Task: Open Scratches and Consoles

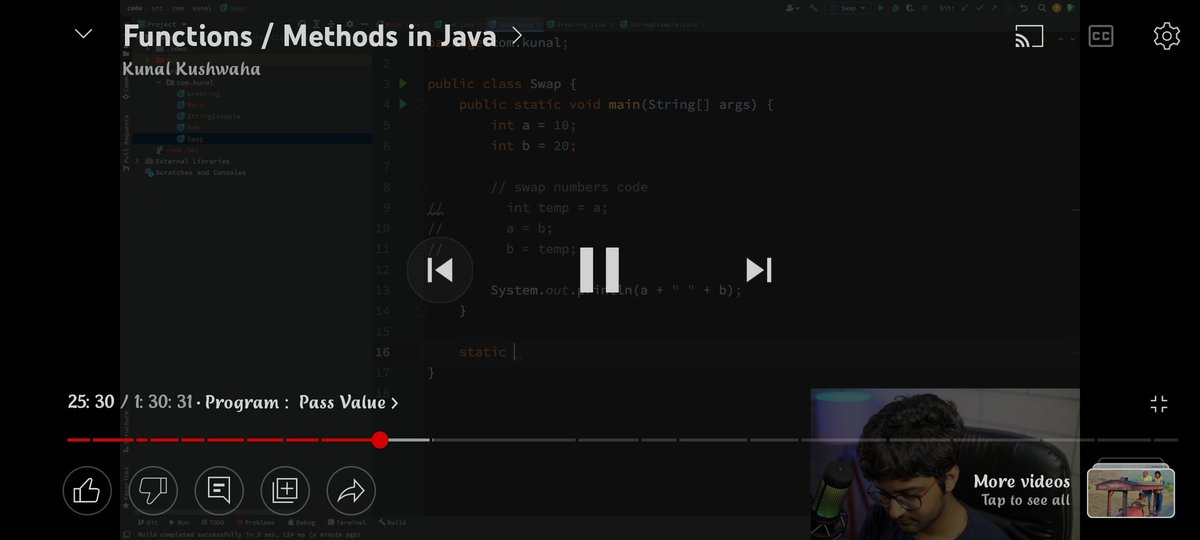Action: [194, 172]
